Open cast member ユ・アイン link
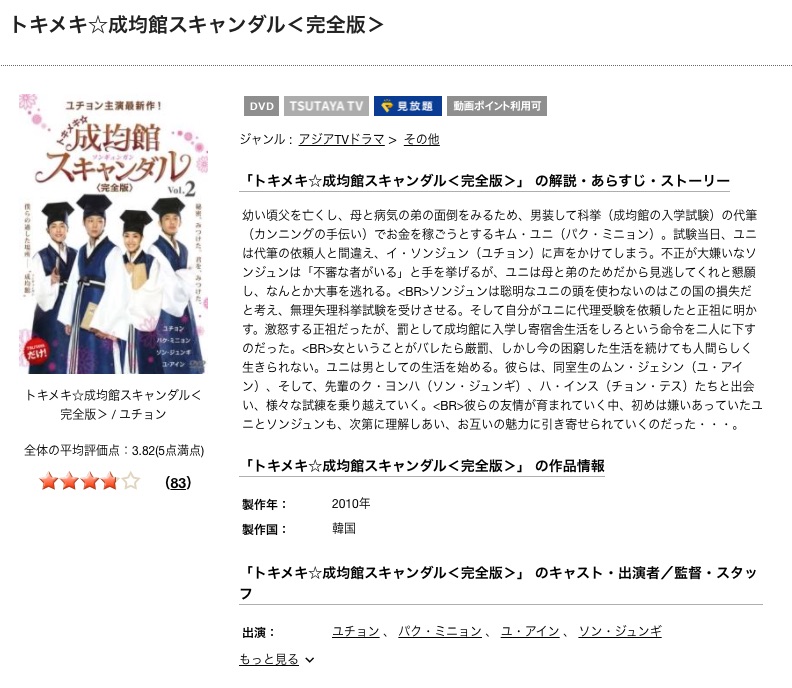Viewport: 792px width, 688px height. (530, 631)
